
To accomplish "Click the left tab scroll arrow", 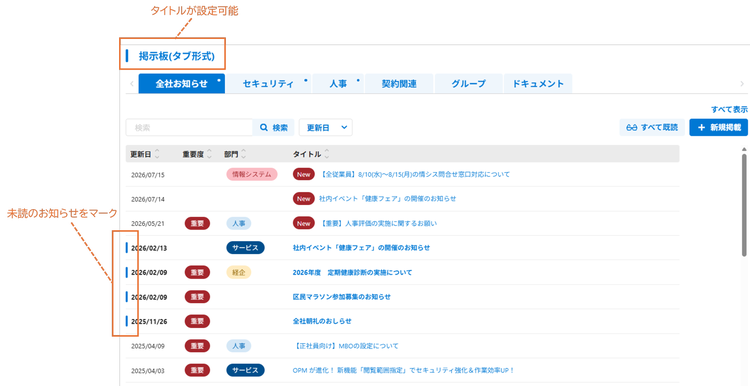I will click(132, 84).
